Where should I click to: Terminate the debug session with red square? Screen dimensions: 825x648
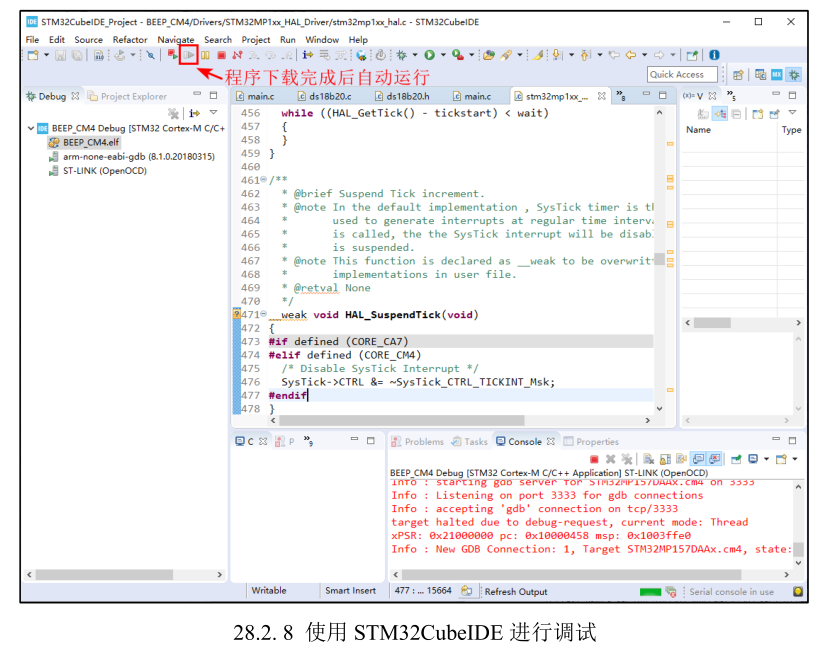[x=222, y=55]
